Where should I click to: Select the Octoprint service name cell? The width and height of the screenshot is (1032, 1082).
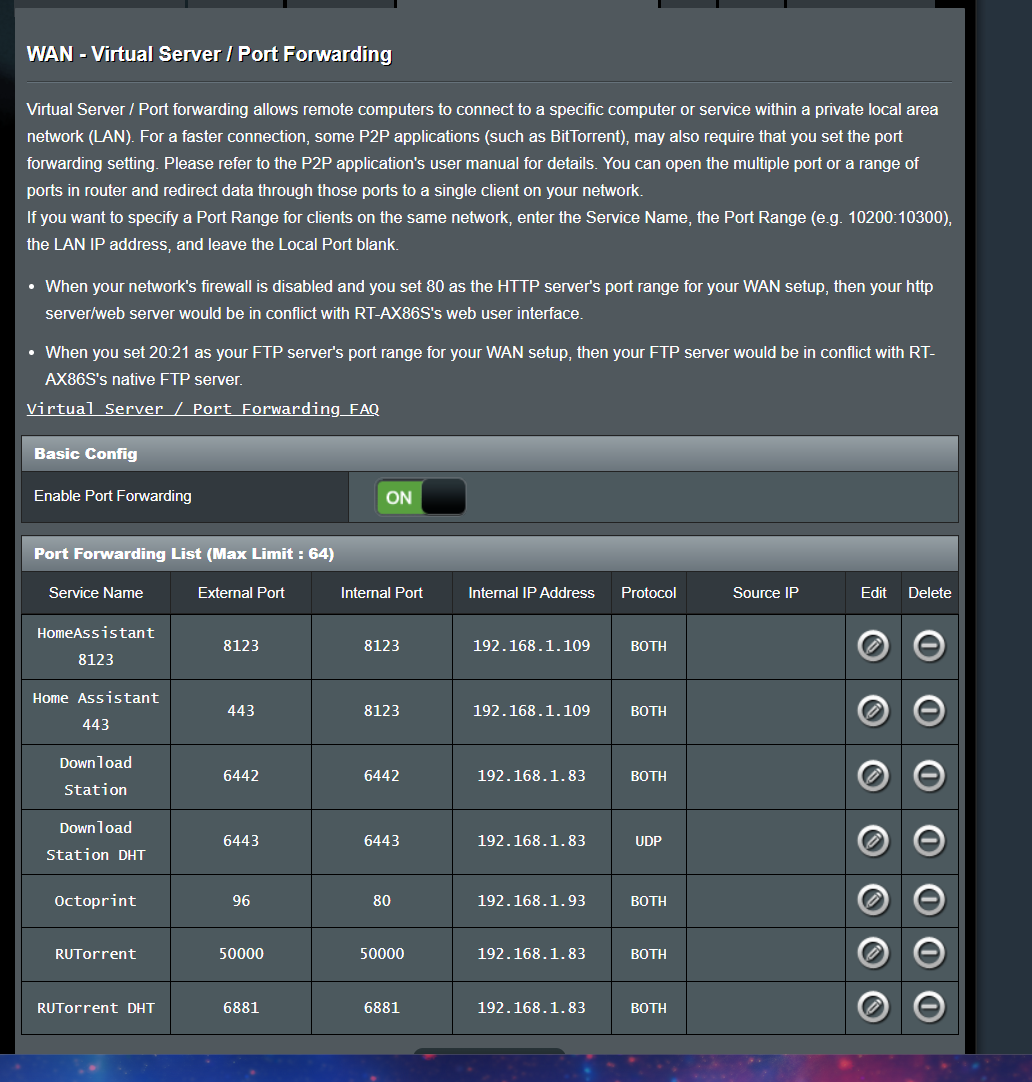(95, 901)
